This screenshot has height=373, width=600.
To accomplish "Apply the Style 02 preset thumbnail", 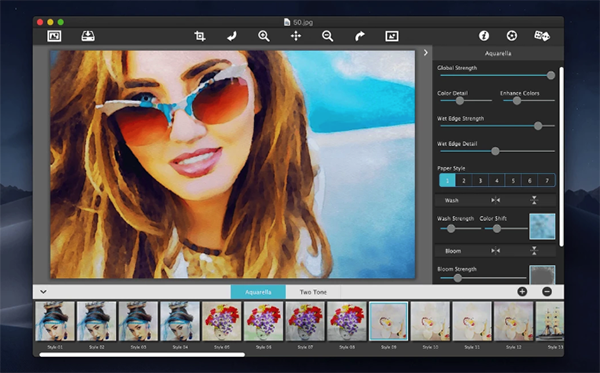I will (x=96, y=321).
